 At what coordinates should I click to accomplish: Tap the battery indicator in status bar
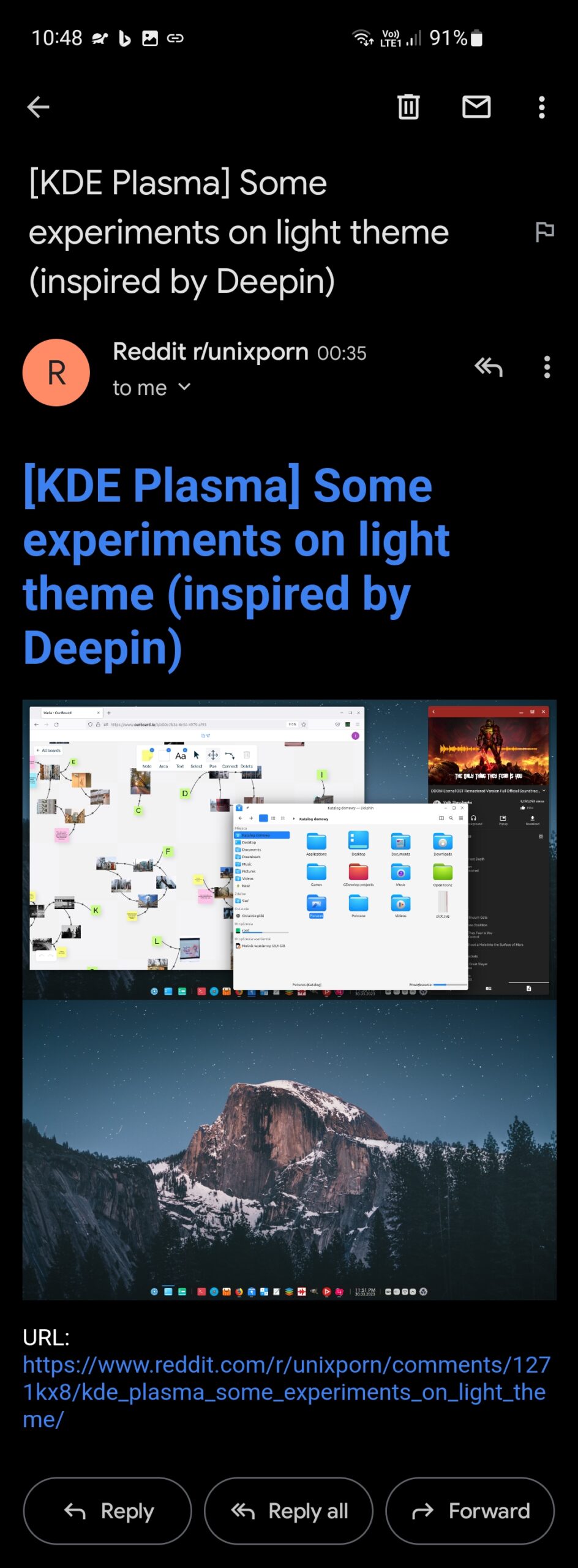click(477, 38)
